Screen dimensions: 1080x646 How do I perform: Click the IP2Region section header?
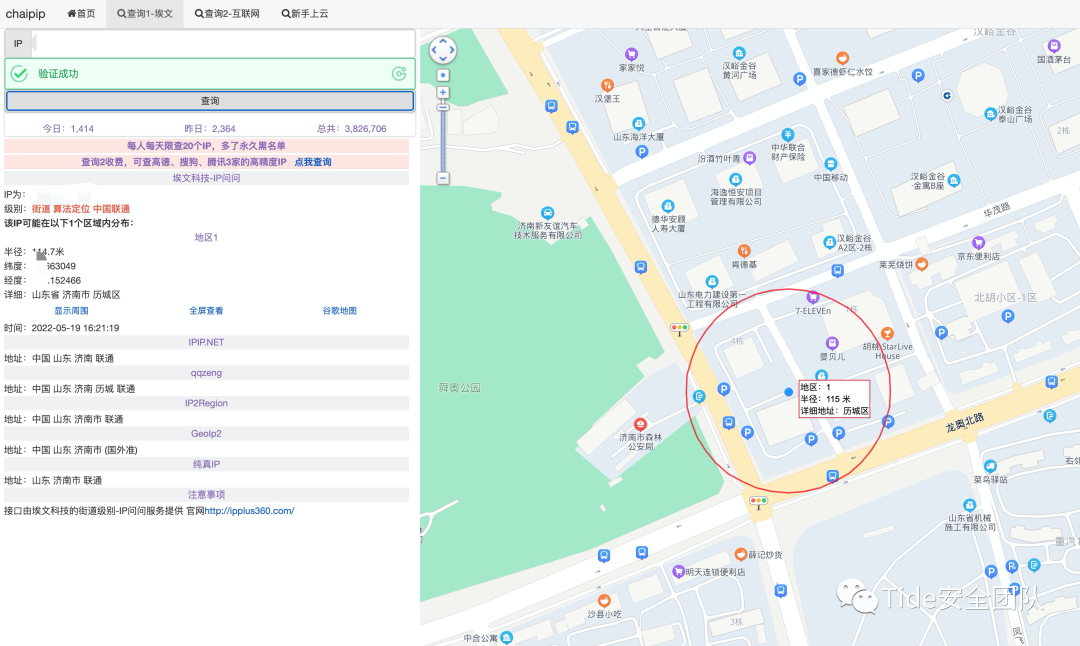pyautogui.click(x=206, y=403)
